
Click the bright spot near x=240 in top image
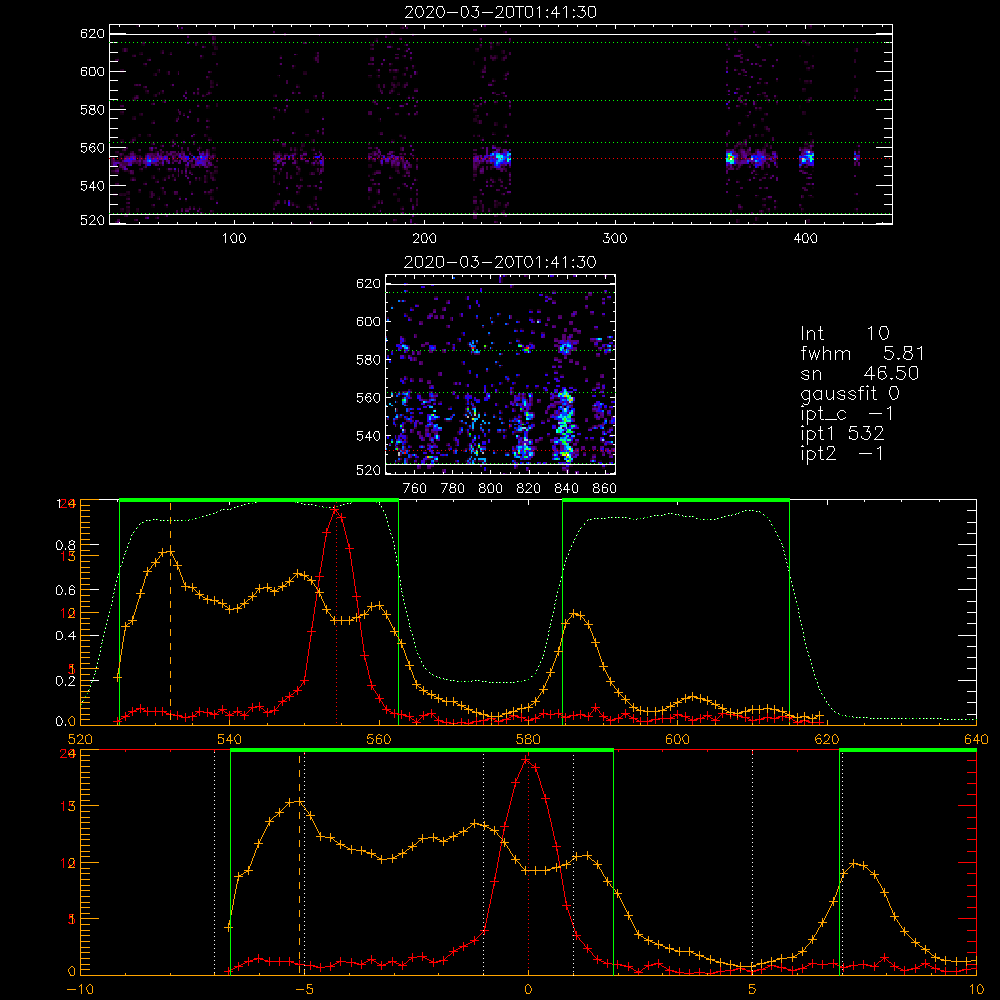(501, 158)
